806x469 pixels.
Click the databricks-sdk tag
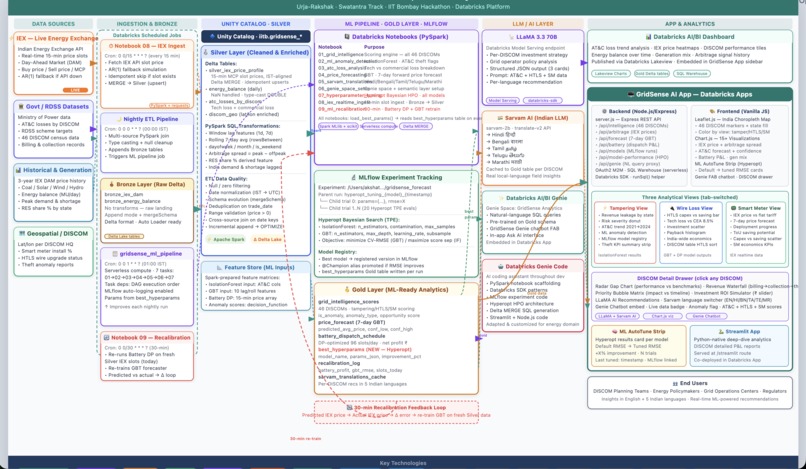pyautogui.click(x=542, y=101)
